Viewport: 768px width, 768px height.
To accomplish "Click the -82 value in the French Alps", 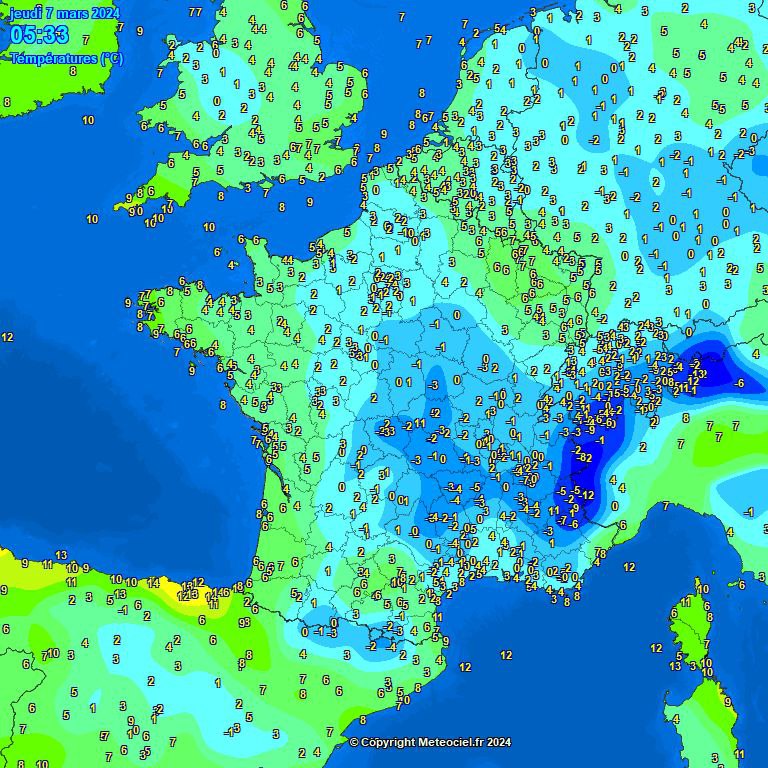I will 584,457.
